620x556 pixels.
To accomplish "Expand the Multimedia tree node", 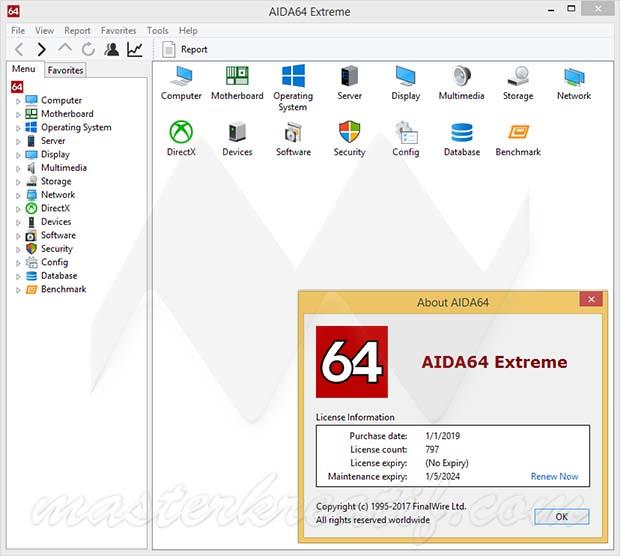I will [18, 168].
